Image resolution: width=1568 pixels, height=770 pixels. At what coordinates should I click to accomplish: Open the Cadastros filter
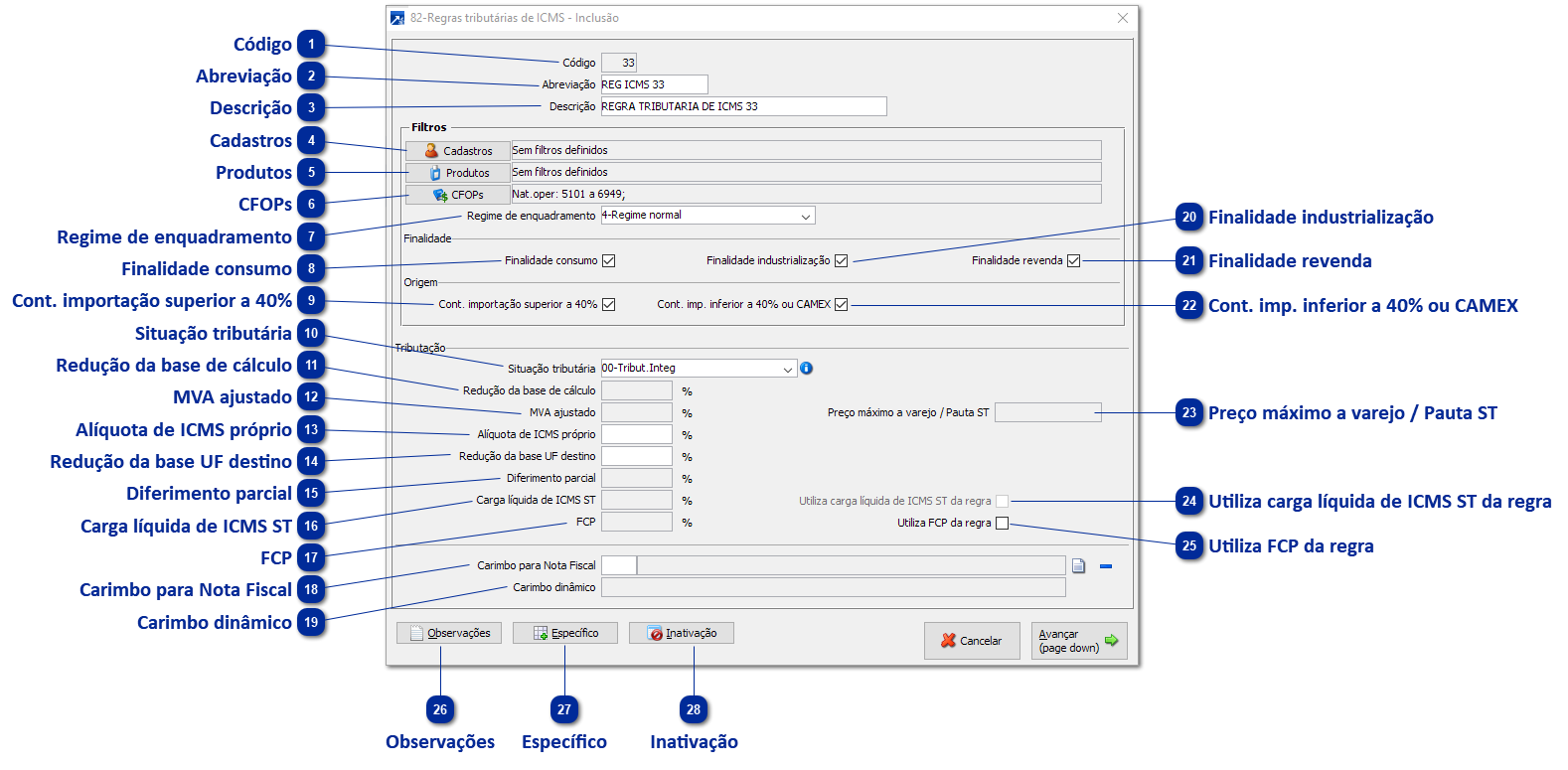[458, 151]
